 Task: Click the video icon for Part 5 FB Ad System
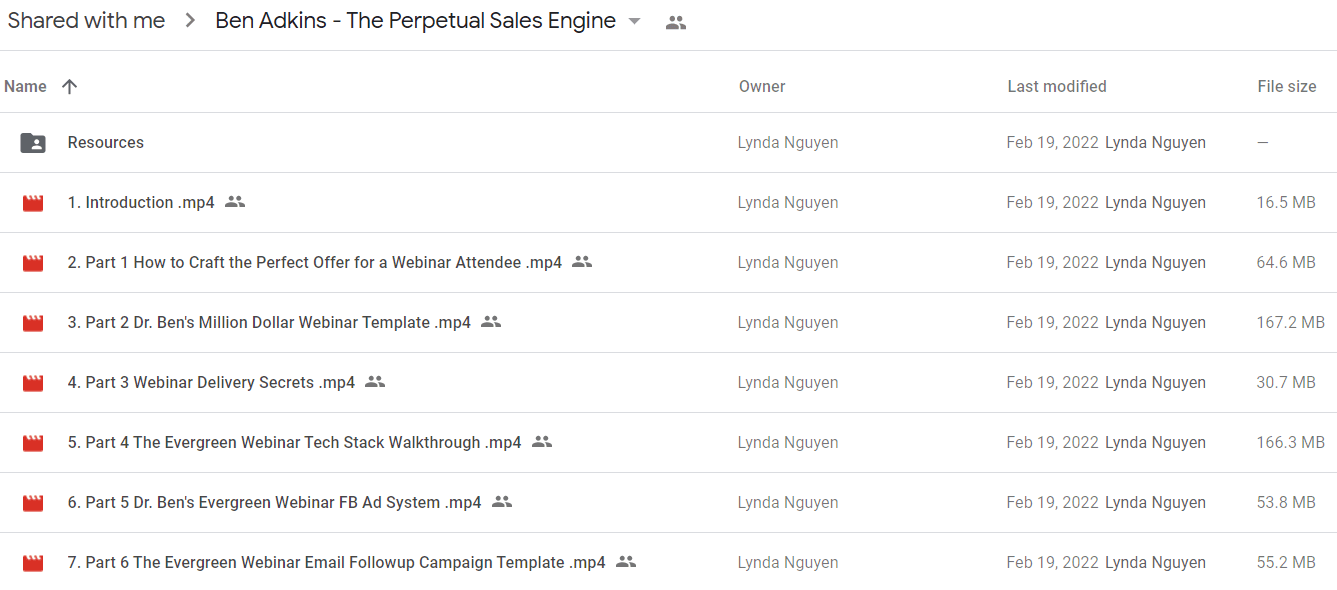[33, 503]
